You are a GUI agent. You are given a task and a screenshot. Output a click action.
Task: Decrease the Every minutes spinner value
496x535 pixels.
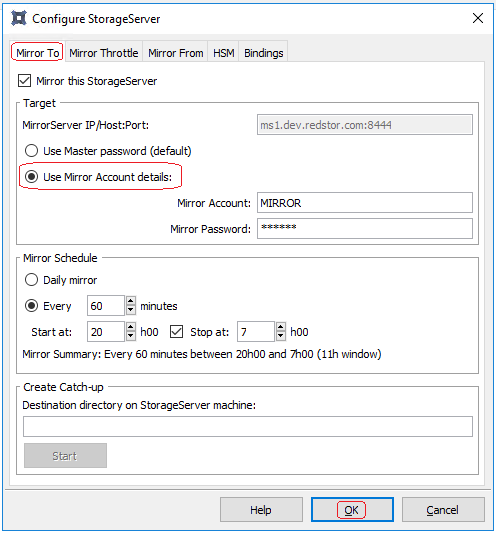(x=131, y=310)
